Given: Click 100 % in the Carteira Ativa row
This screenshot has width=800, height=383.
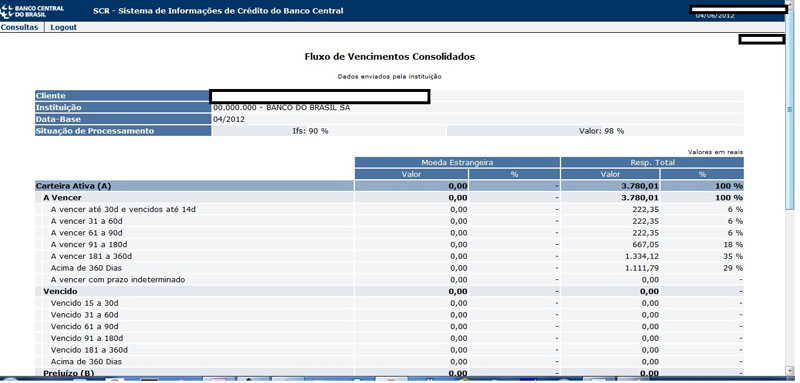Looking at the screenshot, I should click(729, 186).
